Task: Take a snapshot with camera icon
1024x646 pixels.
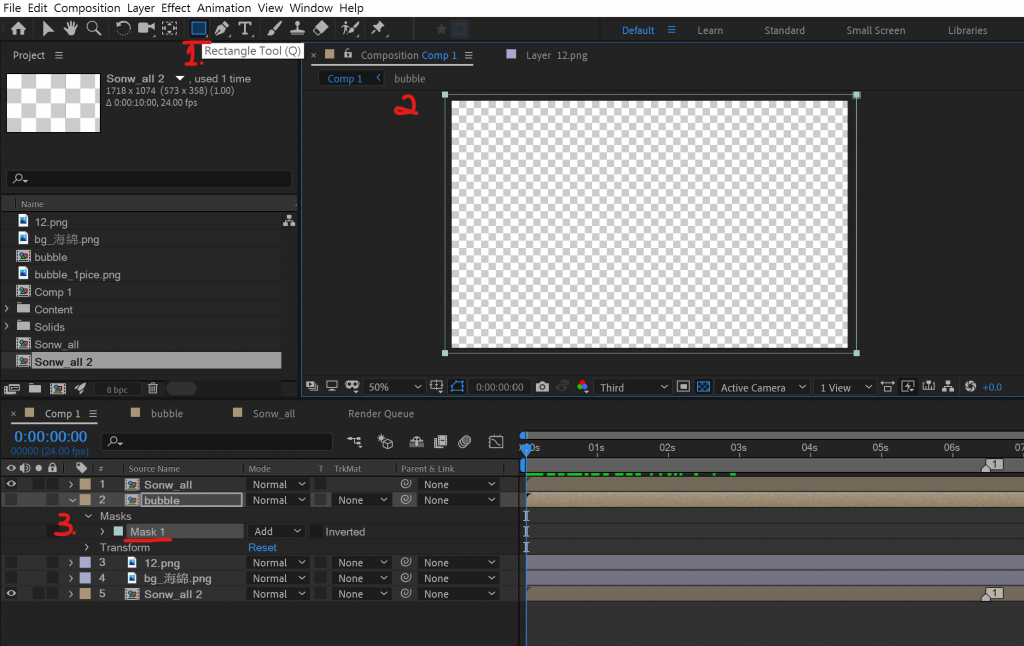Action: click(x=542, y=387)
